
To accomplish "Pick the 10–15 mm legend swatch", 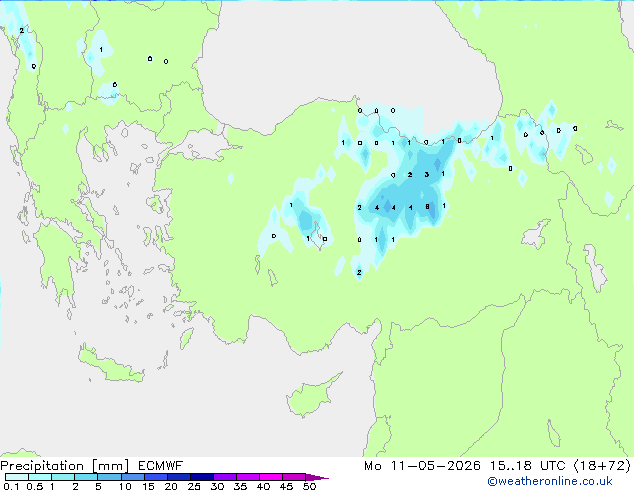I will (x=132, y=477).
